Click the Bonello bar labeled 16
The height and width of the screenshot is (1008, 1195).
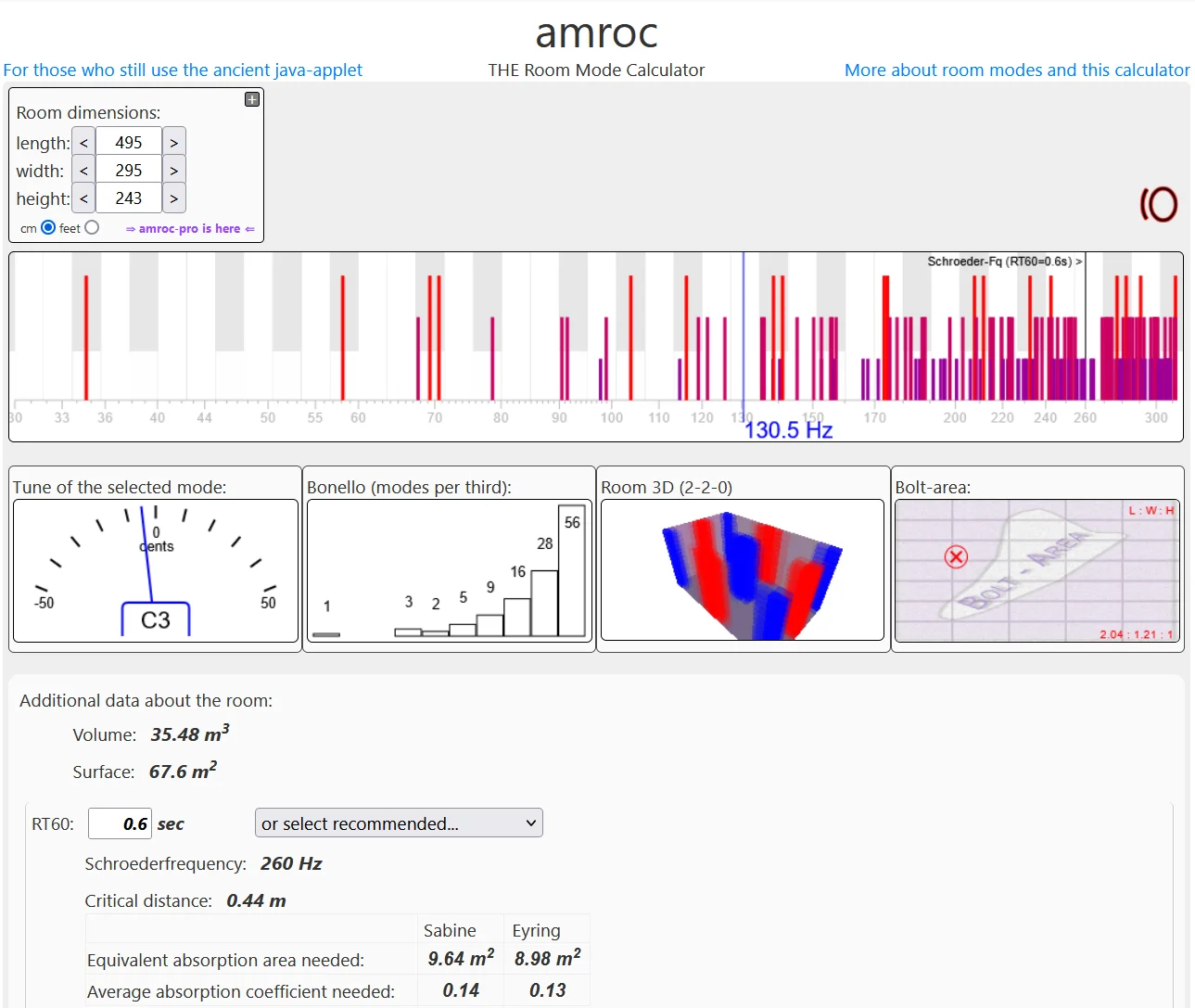(517, 617)
